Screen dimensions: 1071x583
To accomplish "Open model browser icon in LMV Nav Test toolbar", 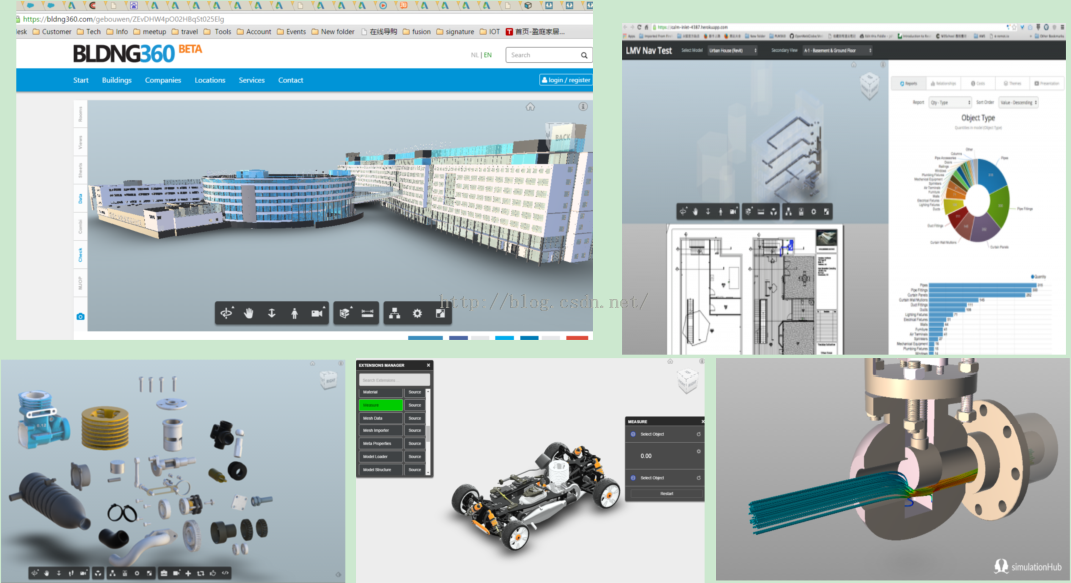I will 788,212.
